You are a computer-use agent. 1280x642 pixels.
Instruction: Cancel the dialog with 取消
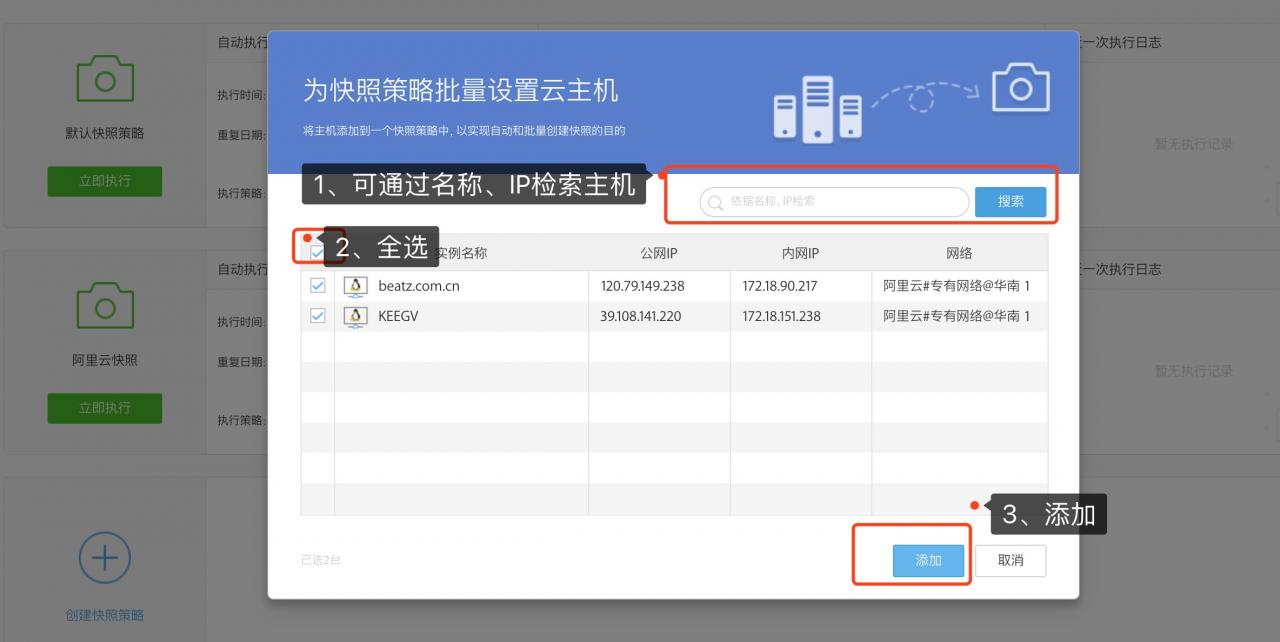coord(1011,561)
